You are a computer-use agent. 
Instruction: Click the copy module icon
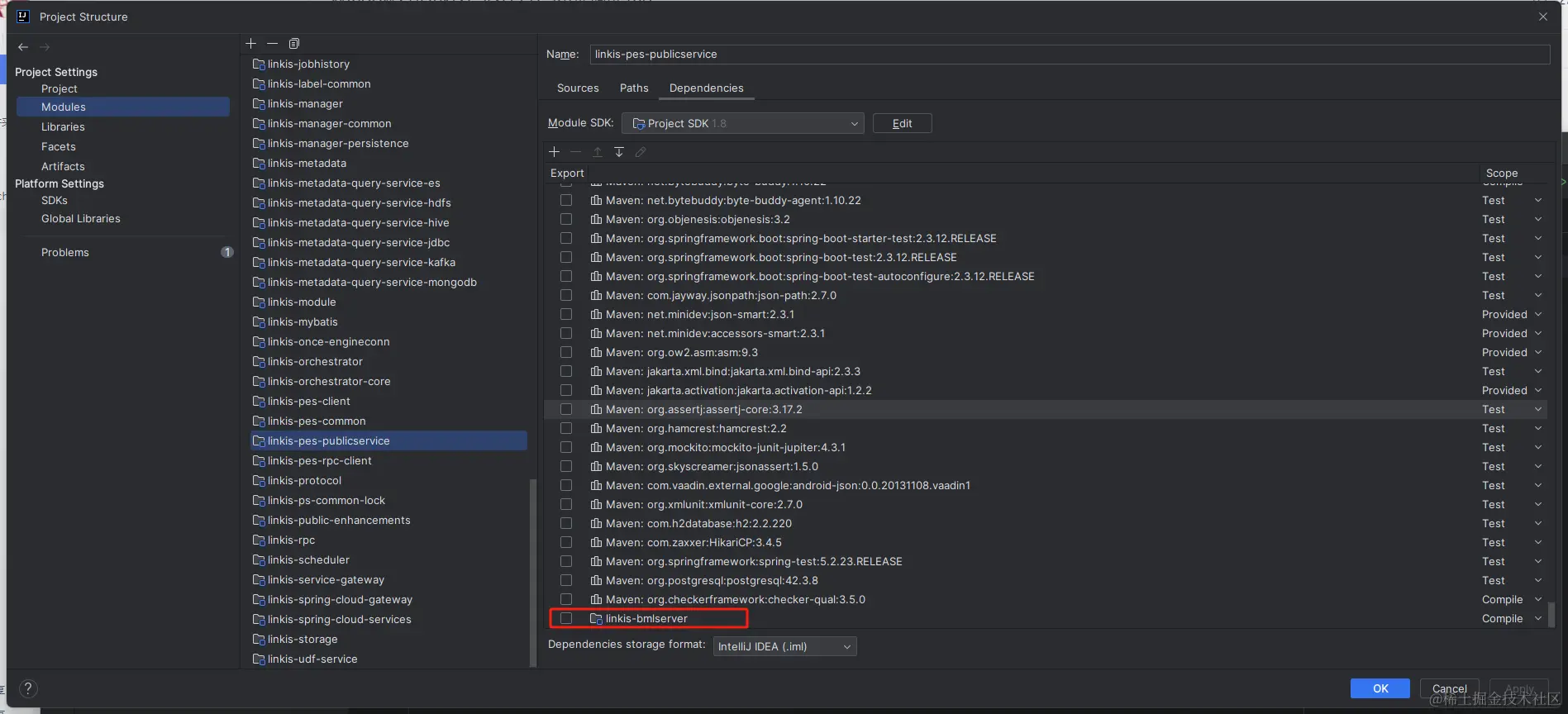pos(294,44)
